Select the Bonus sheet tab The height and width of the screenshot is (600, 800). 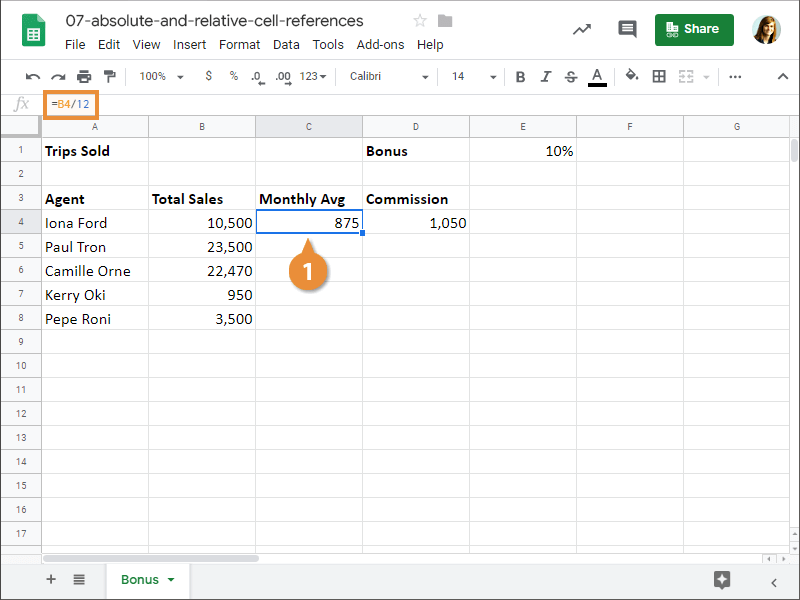click(141, 578)
